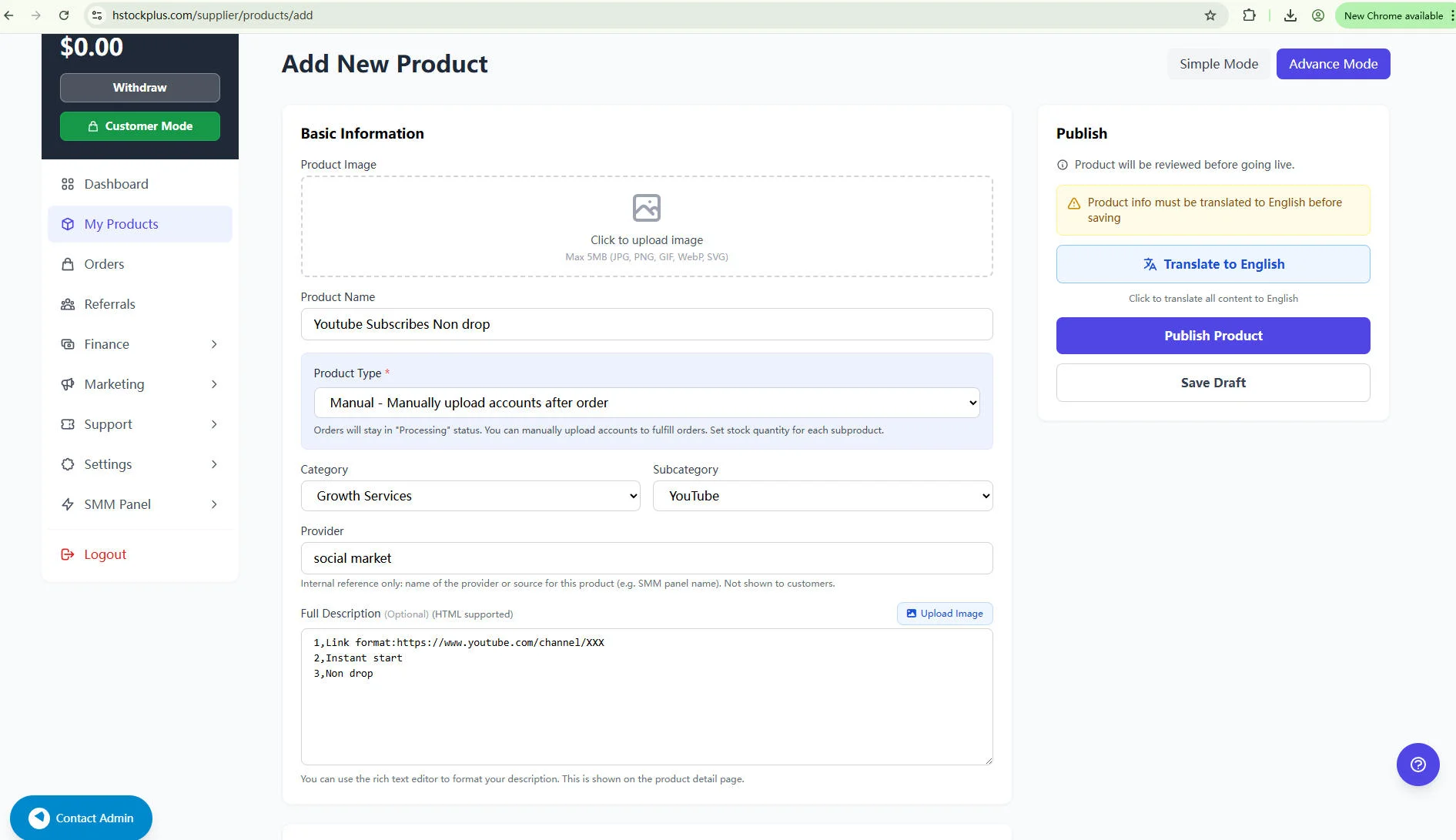Toggle Customer Mode

tap(140, 126)
